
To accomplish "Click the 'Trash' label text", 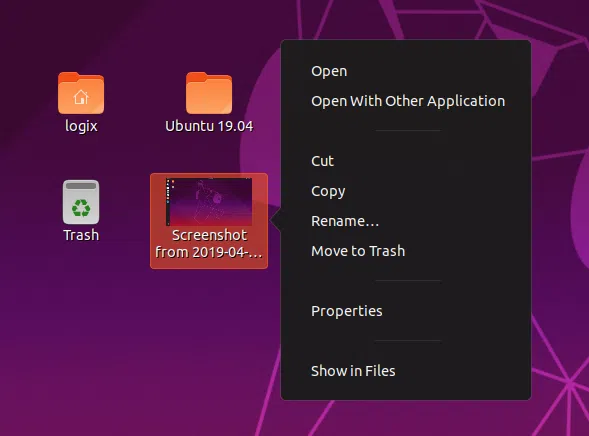I will (81, 235).
